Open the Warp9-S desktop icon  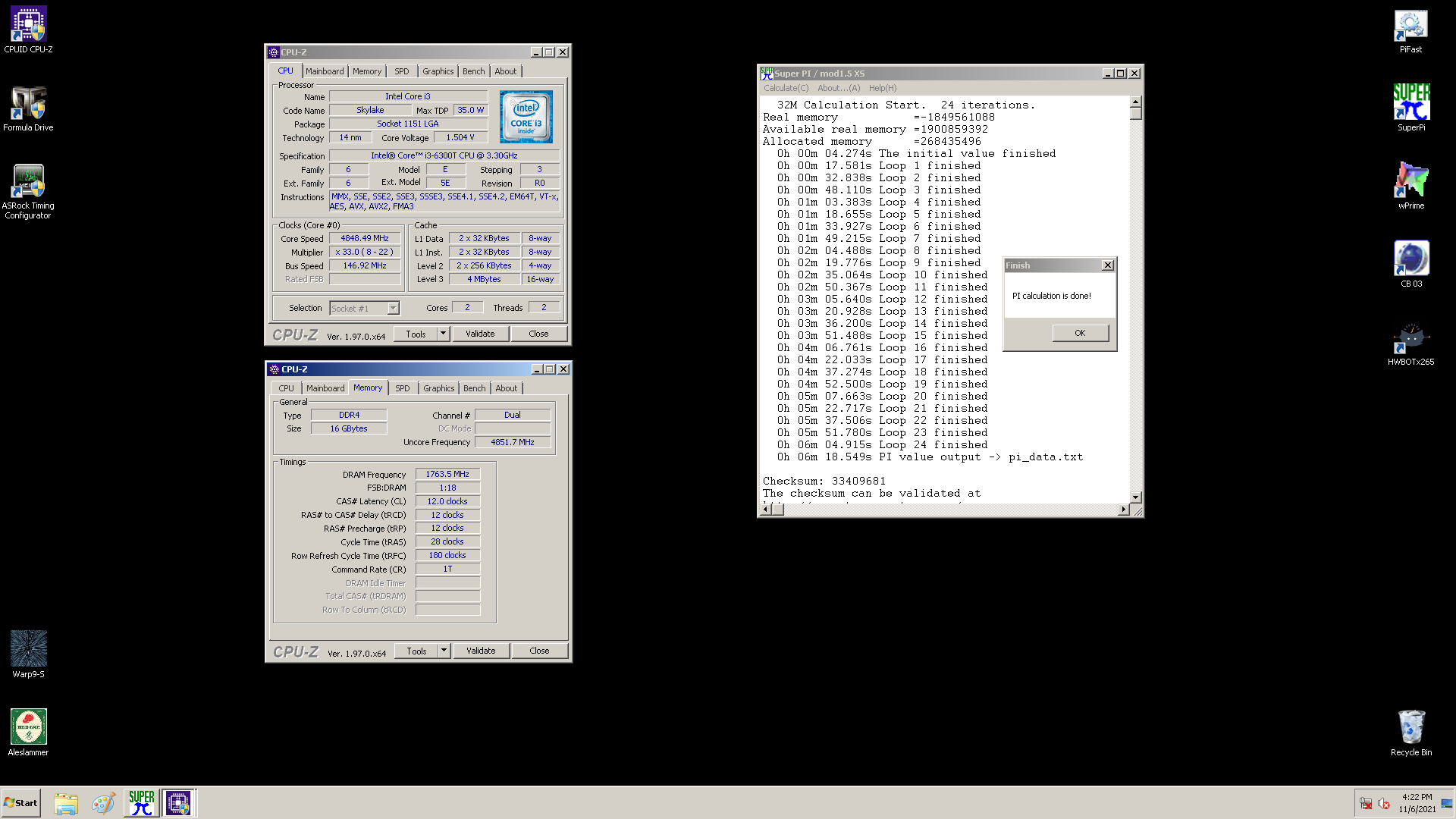[x=28, y=654]
